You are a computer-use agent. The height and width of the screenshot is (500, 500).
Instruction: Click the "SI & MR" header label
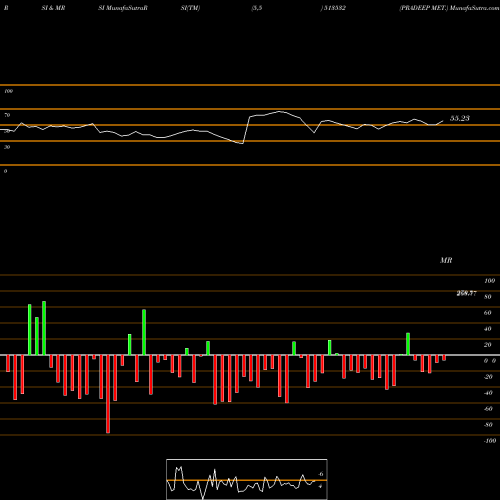(x=53, y=8)
